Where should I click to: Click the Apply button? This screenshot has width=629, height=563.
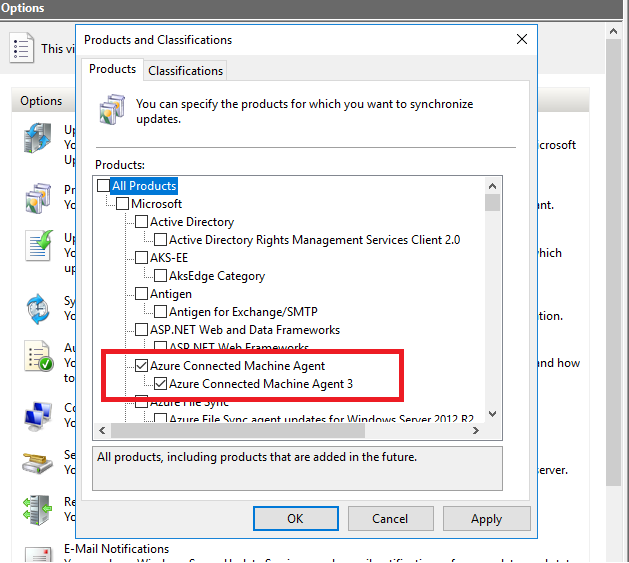click(487, 518)
